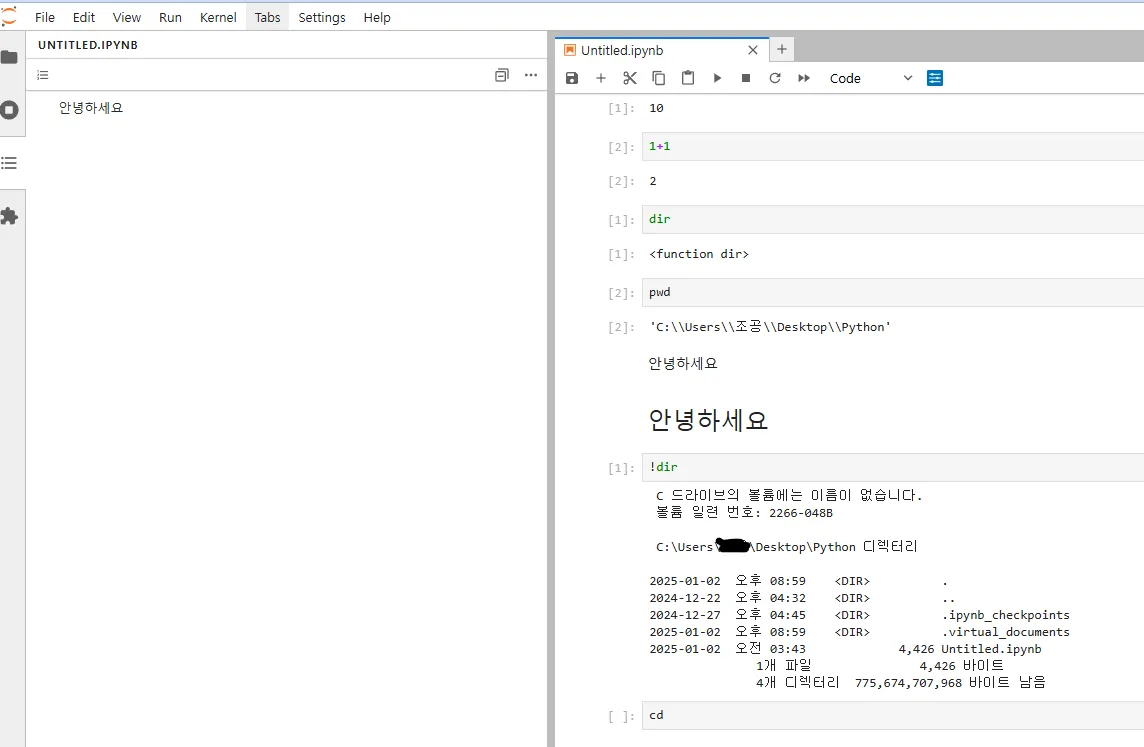The image size is (1144, 747).
Task: Open the Run menu
Action: (x=170, y=18)
